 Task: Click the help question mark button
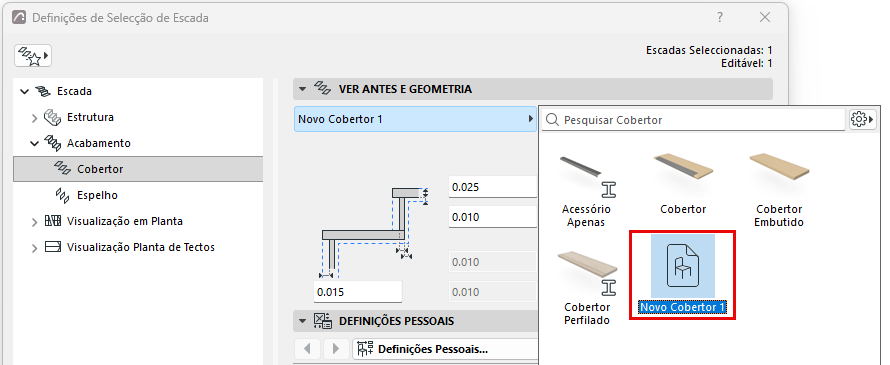pyautogui.click(x=720, y=18)
